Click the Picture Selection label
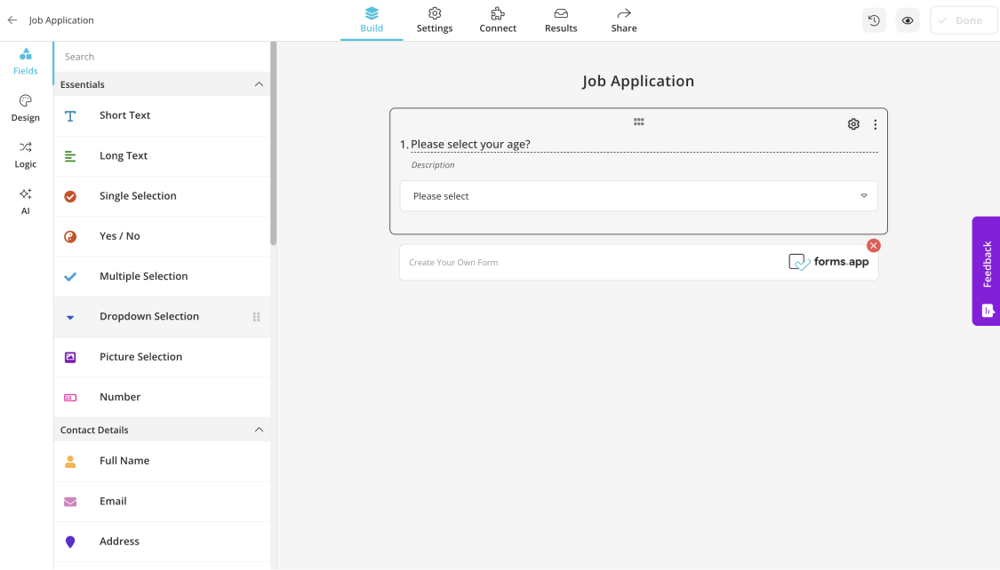 pyautogui.click(x=141, y=356)
